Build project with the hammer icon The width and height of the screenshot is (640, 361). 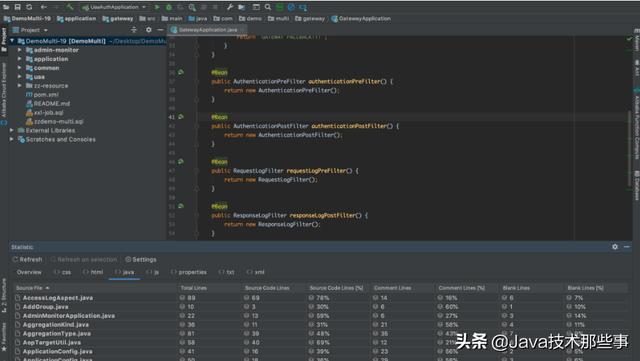click(x=70, y=7)
